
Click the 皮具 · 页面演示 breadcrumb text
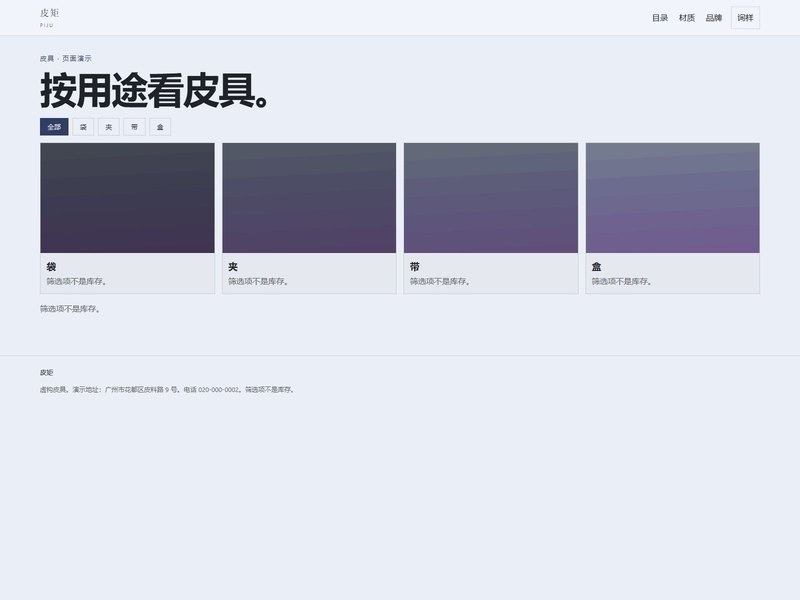66,59
